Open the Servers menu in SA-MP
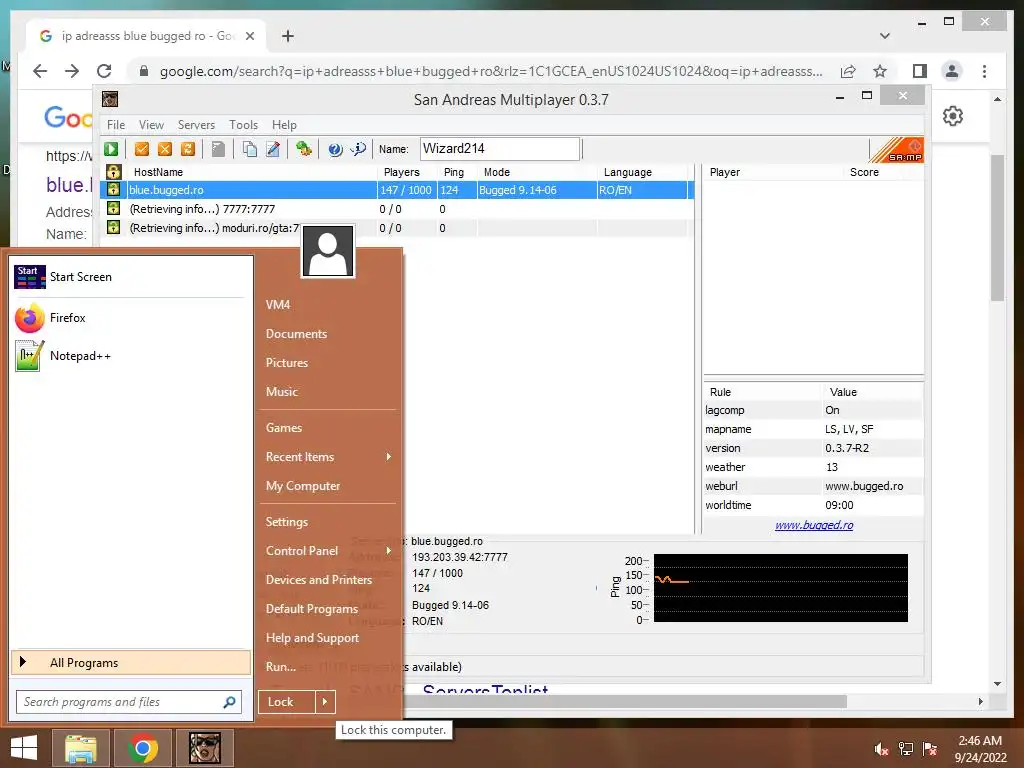Viewport: 1024px width, 768px height. (x=196, y=124)
